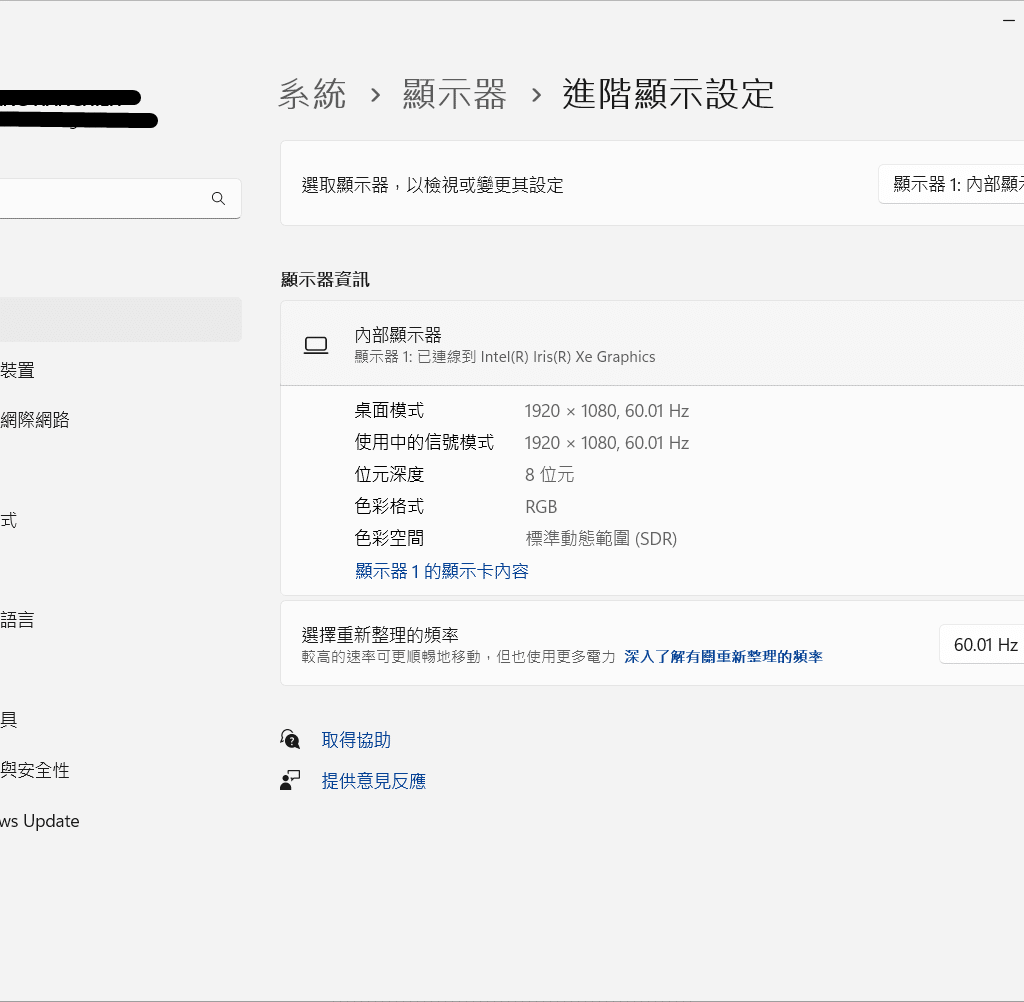Select the 協助工具 sidebar item
The image size is (1024, 1002).
click(x=9, y=720)
